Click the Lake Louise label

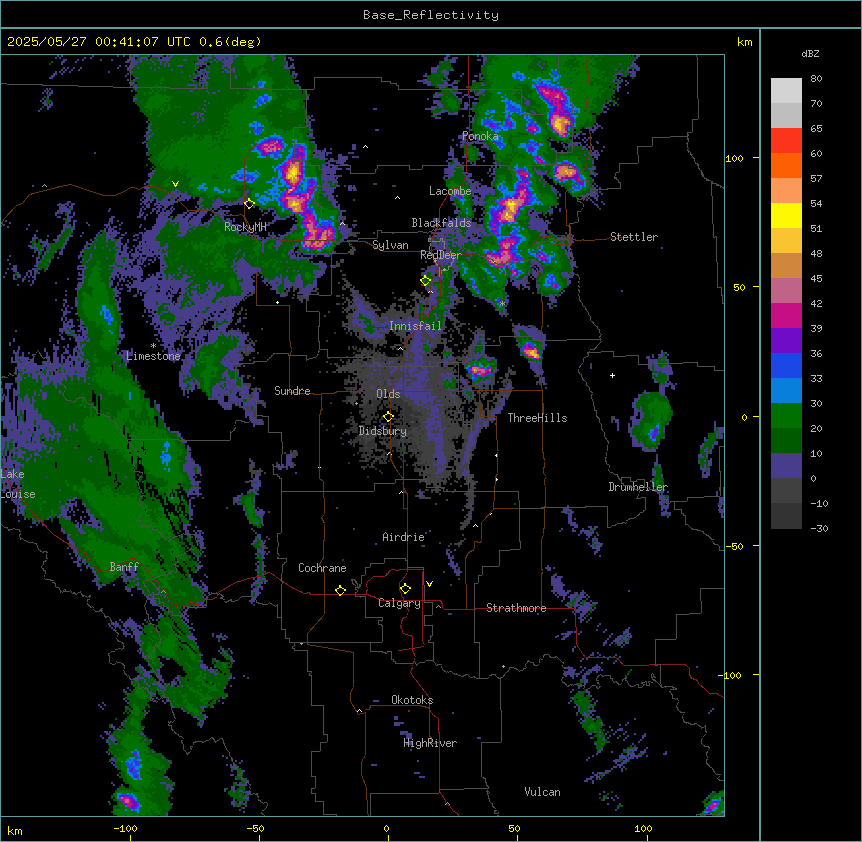tap(17, 484)
